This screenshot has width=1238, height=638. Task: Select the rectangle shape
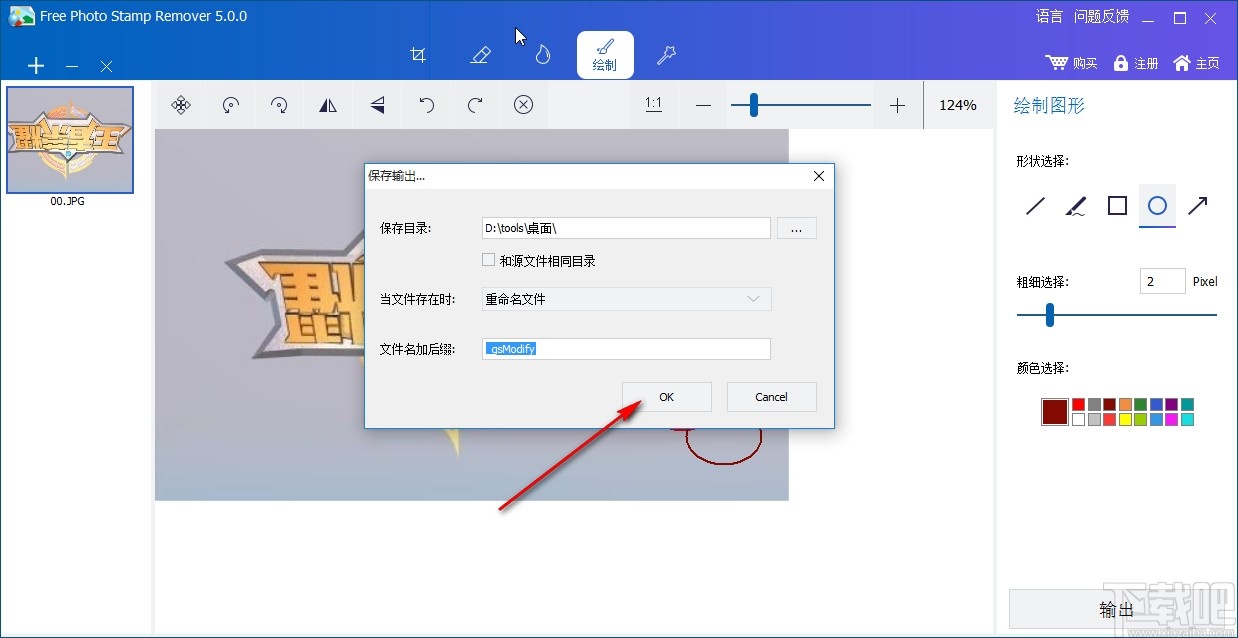coord(1116,206)
